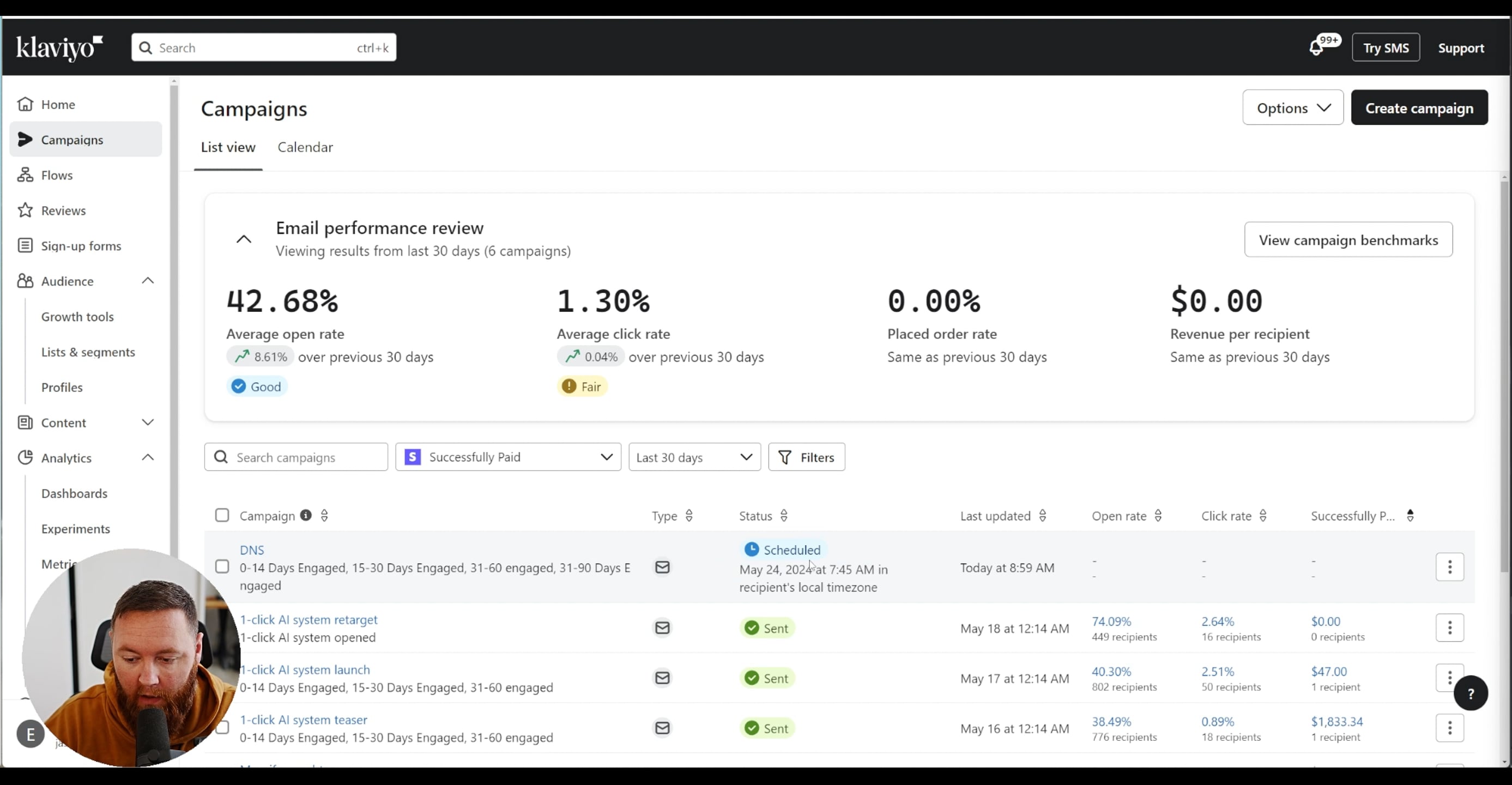Collapse the Analytics section chevron
This screenshot has height=785, width=1512.
point(148,457)
